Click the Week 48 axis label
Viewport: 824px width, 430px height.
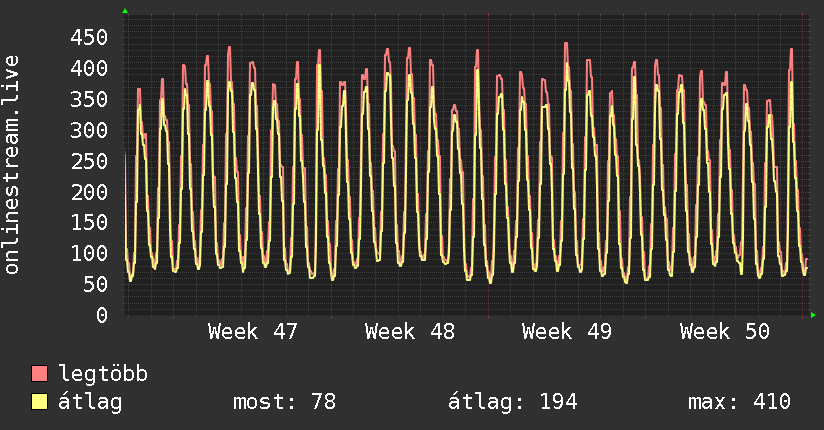[410, 332]
